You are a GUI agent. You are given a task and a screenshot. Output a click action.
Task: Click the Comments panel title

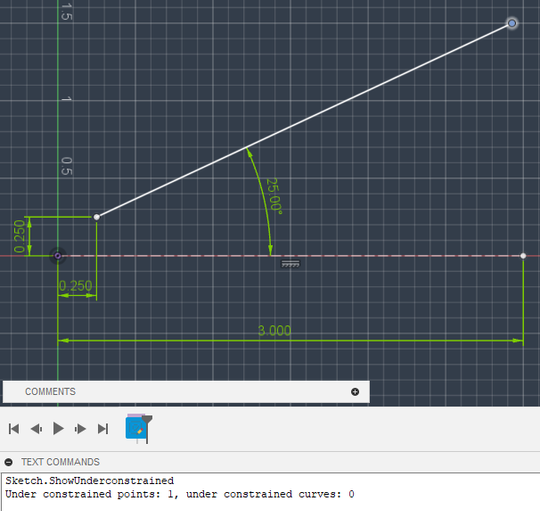50,392
